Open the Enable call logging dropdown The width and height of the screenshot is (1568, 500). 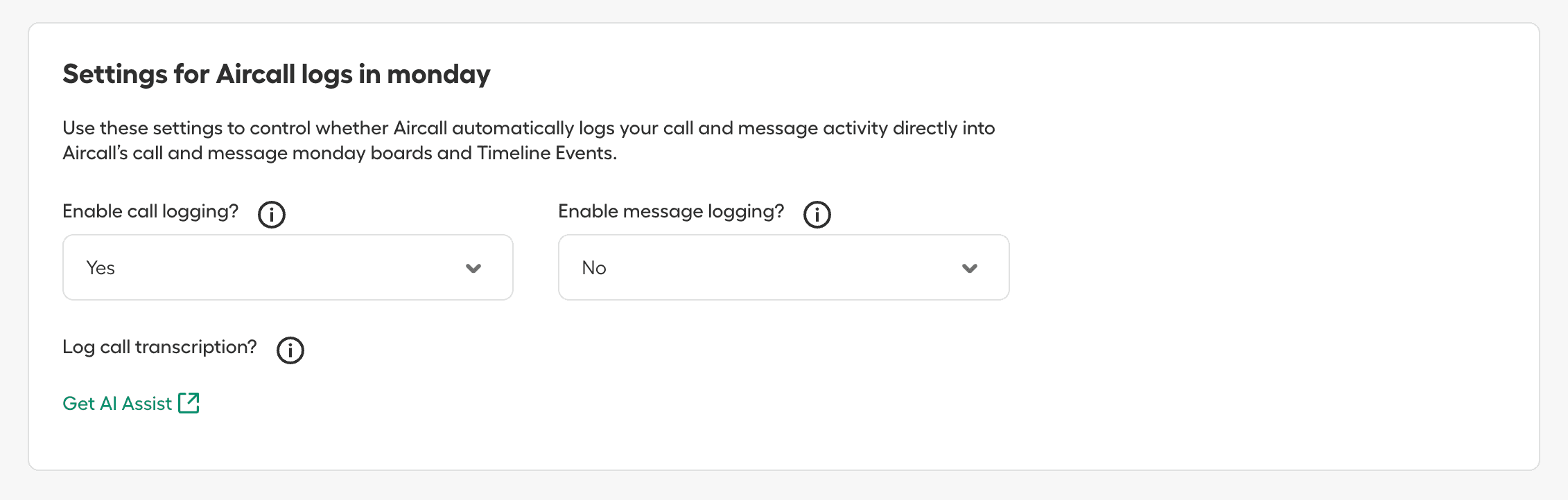tap(288, 267)
